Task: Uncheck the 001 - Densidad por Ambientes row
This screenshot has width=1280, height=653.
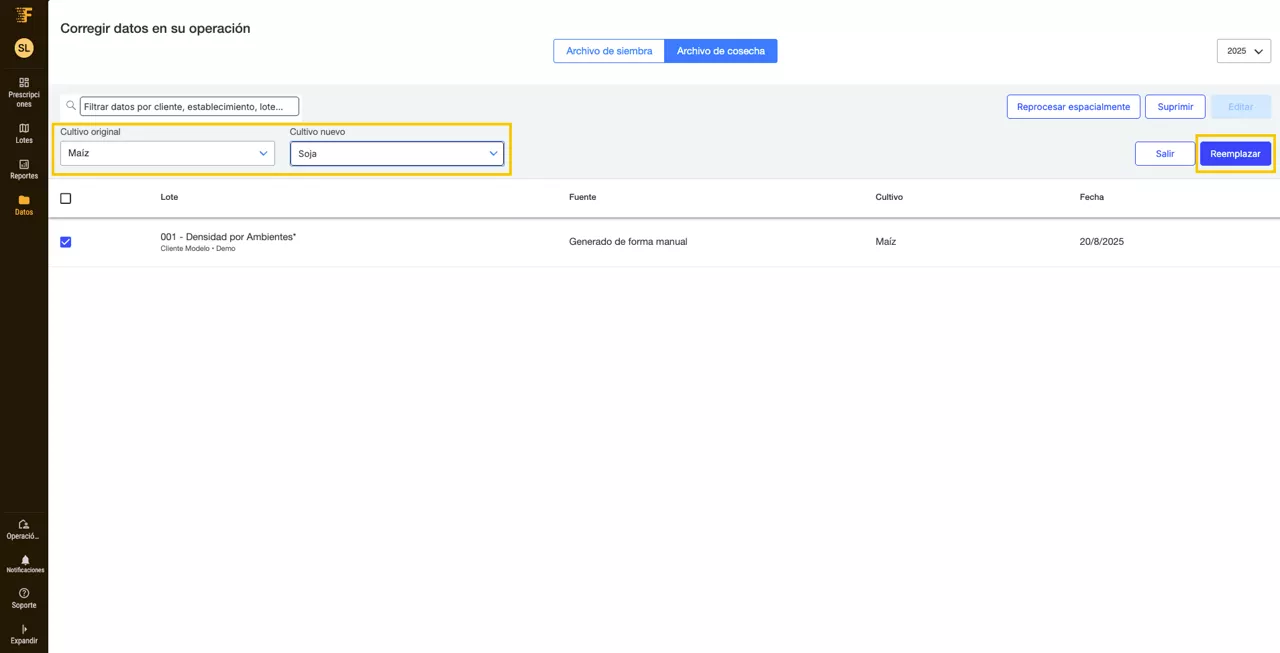Action: (66, 242)
